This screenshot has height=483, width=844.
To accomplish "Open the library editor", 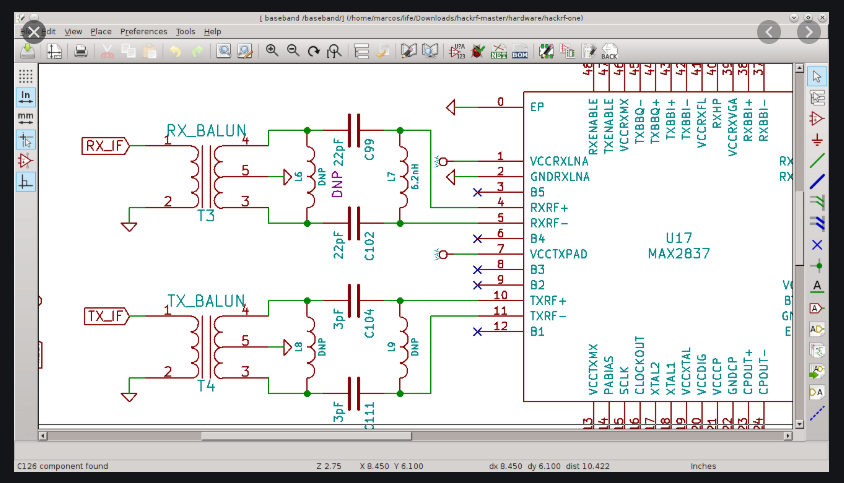I will 409,51.
